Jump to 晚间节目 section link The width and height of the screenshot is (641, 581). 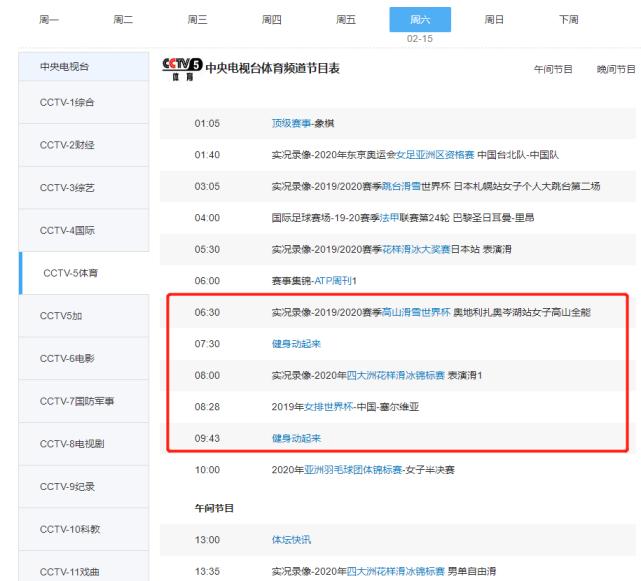click(616, 70)
